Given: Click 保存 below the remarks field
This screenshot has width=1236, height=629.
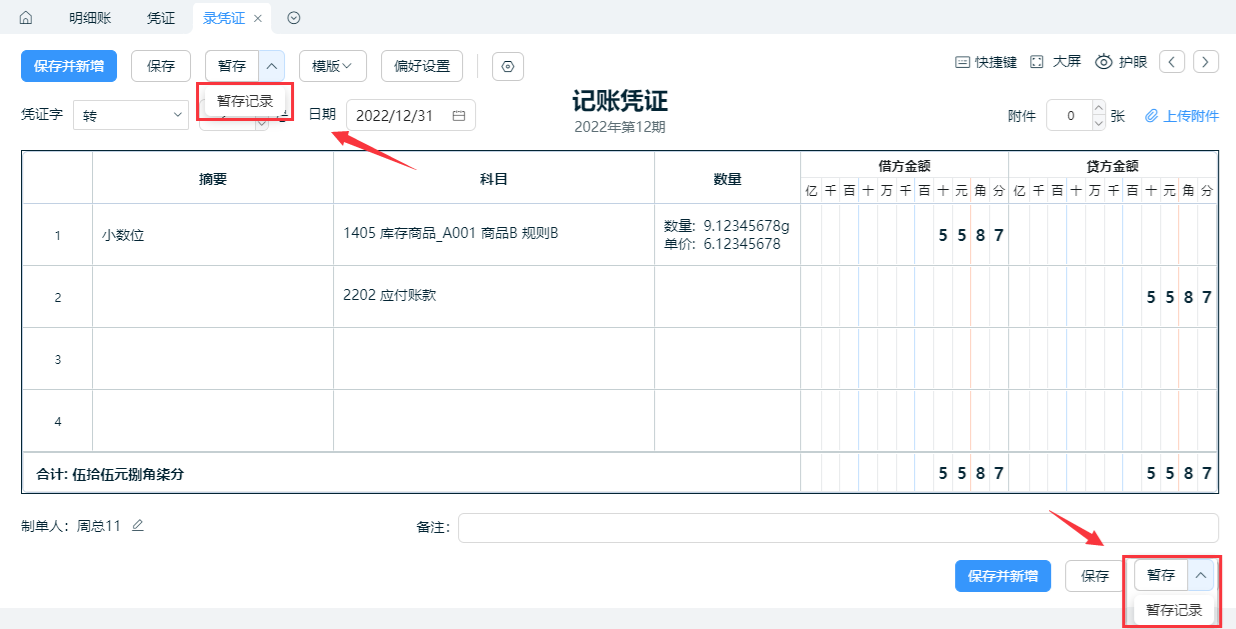Looking at the screenshot, I should point(1095,576).
